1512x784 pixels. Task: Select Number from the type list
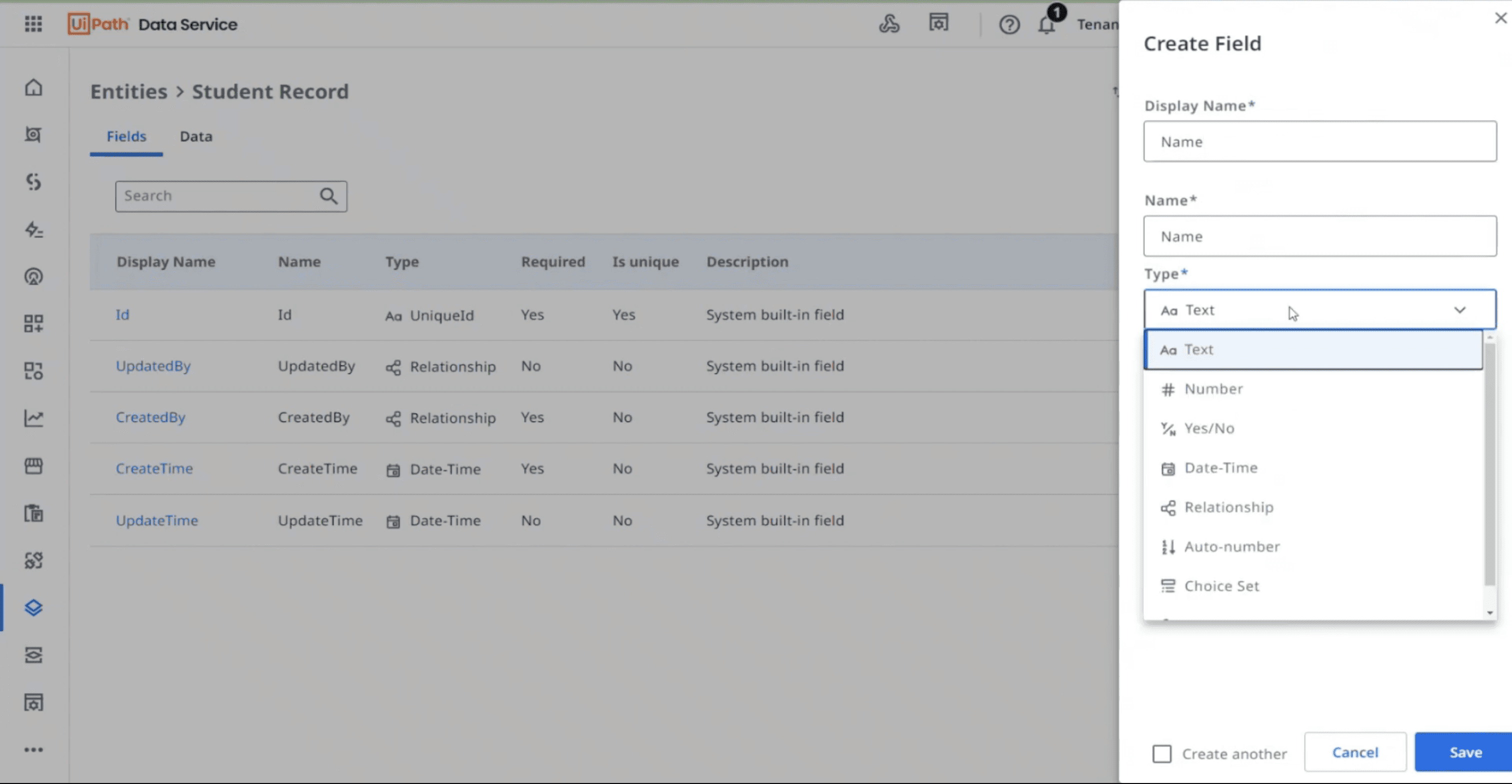click(1213, 389)
